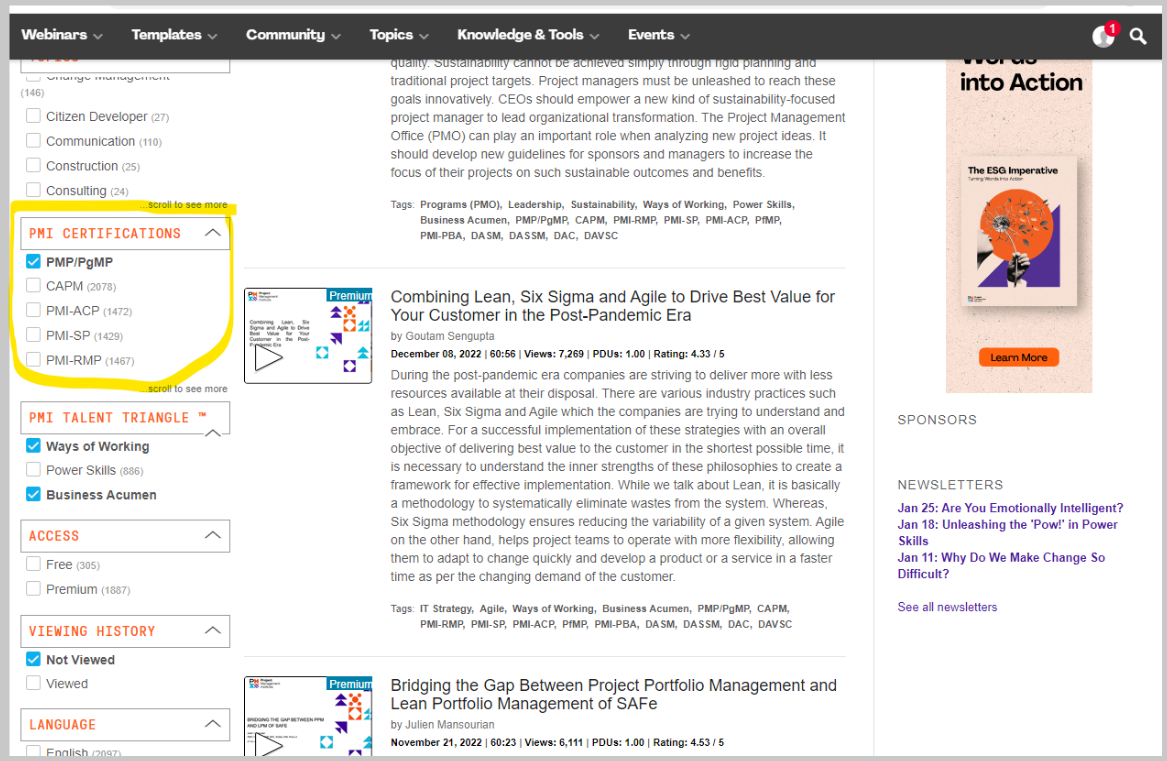Open the Events menu
The image size is (1167, 761).
[x=659, y=35]
